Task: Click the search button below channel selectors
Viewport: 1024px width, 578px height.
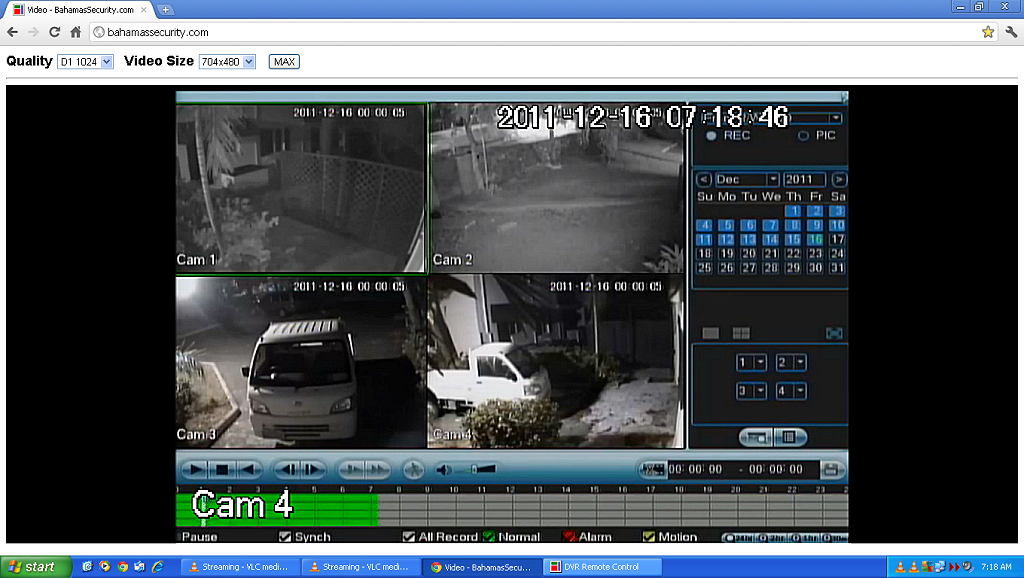Action: tap(756, 437)
